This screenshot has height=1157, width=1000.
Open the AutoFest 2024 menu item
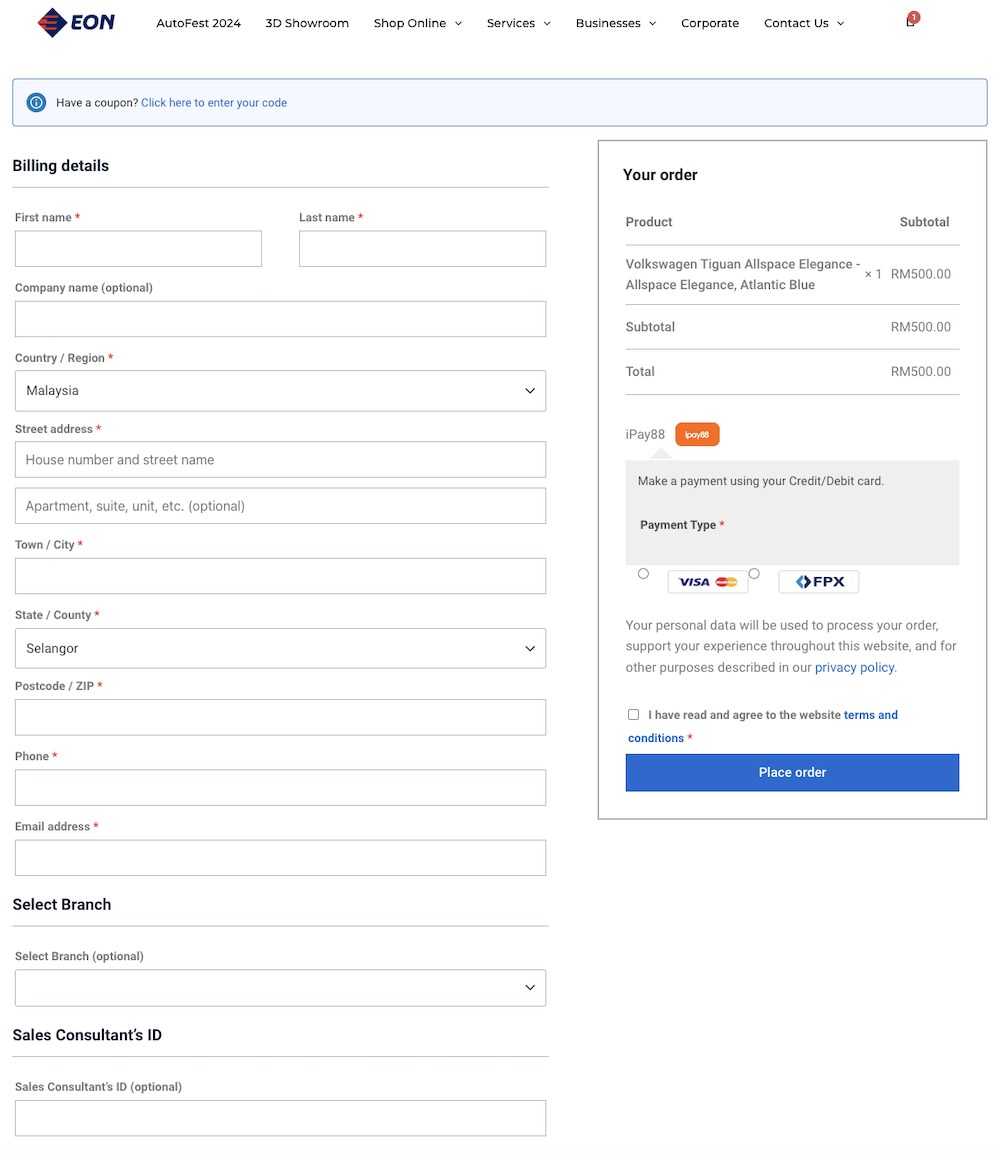[x=198, y=23]
